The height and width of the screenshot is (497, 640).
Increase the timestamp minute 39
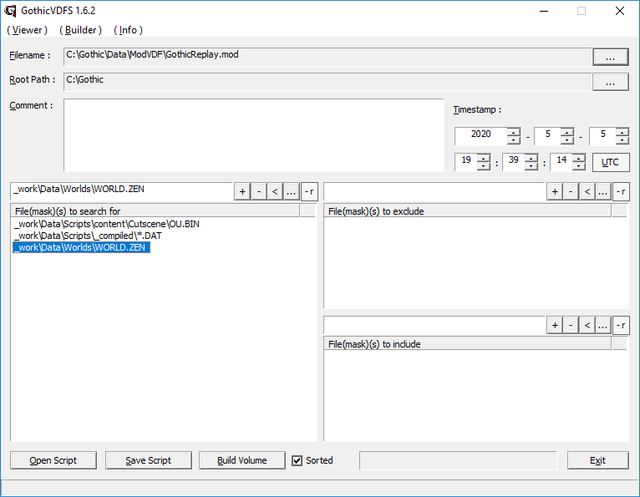[x=531, y=158]
